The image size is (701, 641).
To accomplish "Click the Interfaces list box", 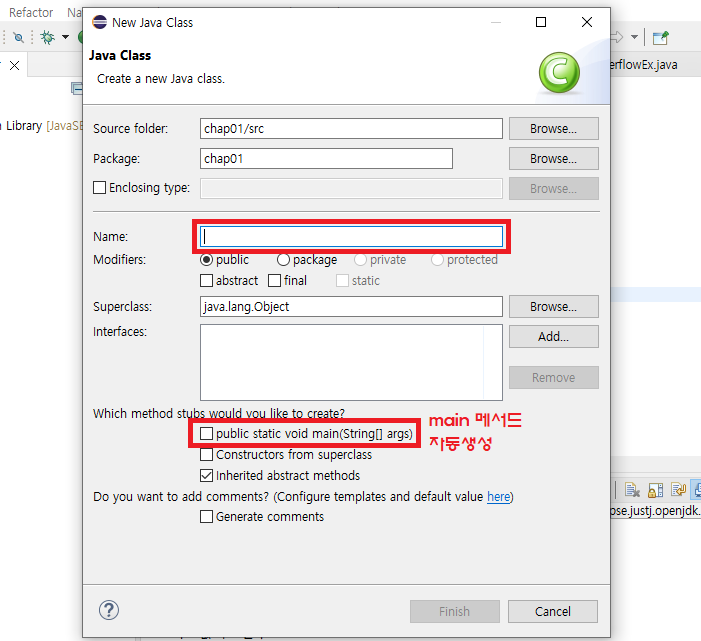I will (x=351, y=363).
